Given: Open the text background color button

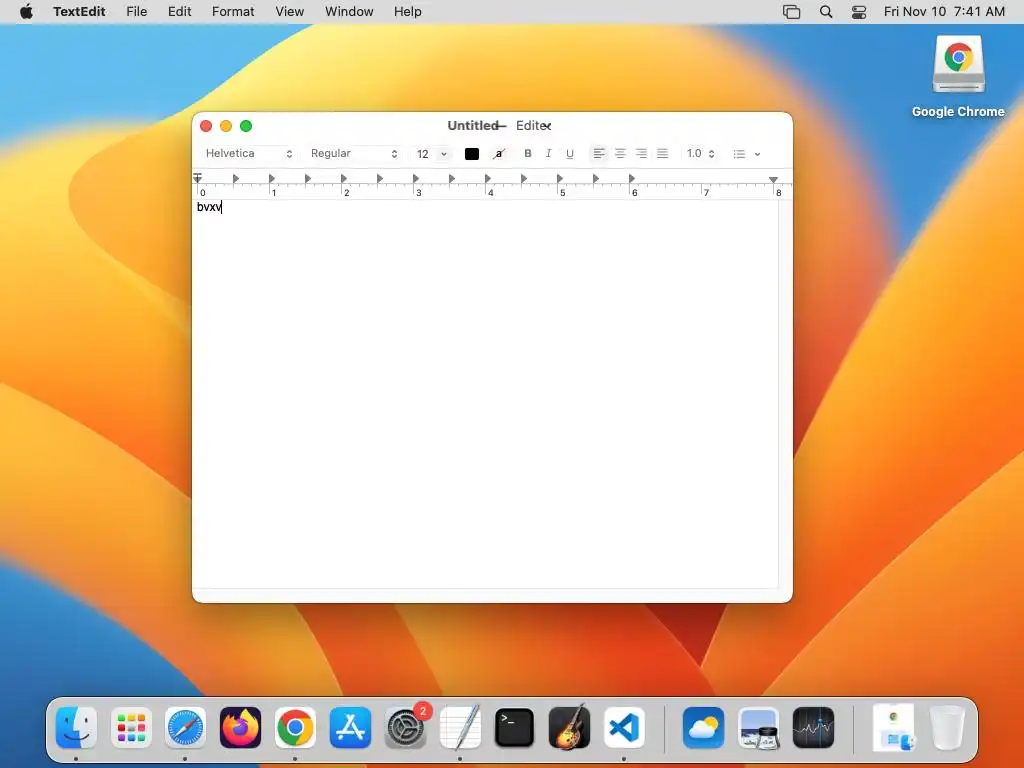Looking at the screenshot, I should [499, 154].
